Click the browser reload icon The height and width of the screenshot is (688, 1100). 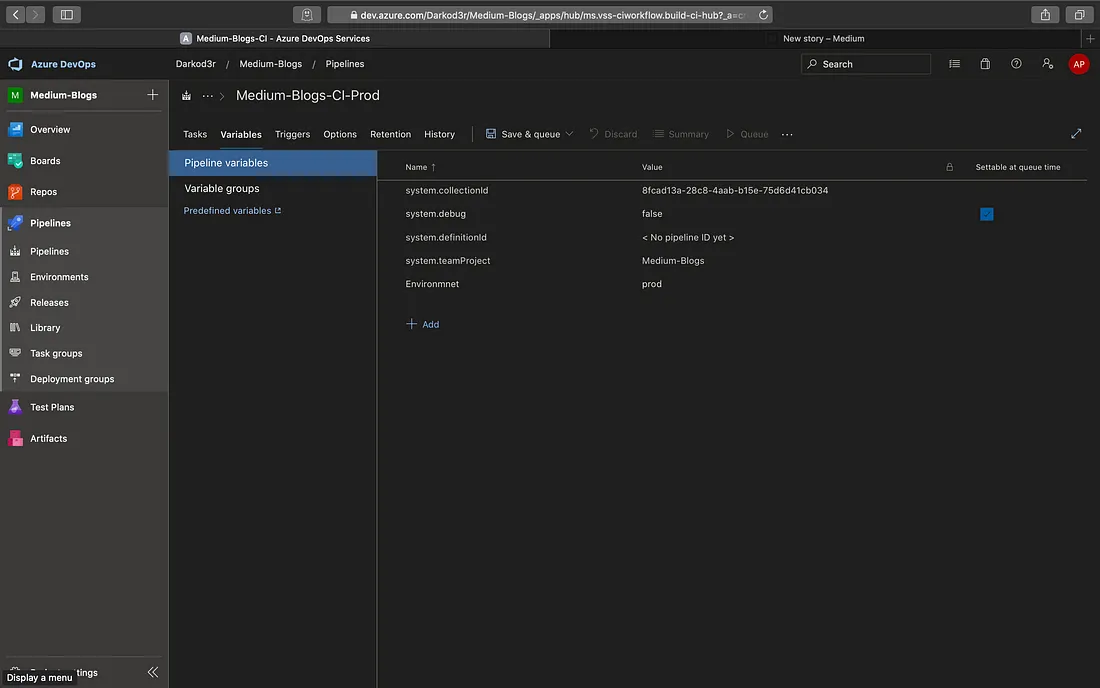click(763, 15)
